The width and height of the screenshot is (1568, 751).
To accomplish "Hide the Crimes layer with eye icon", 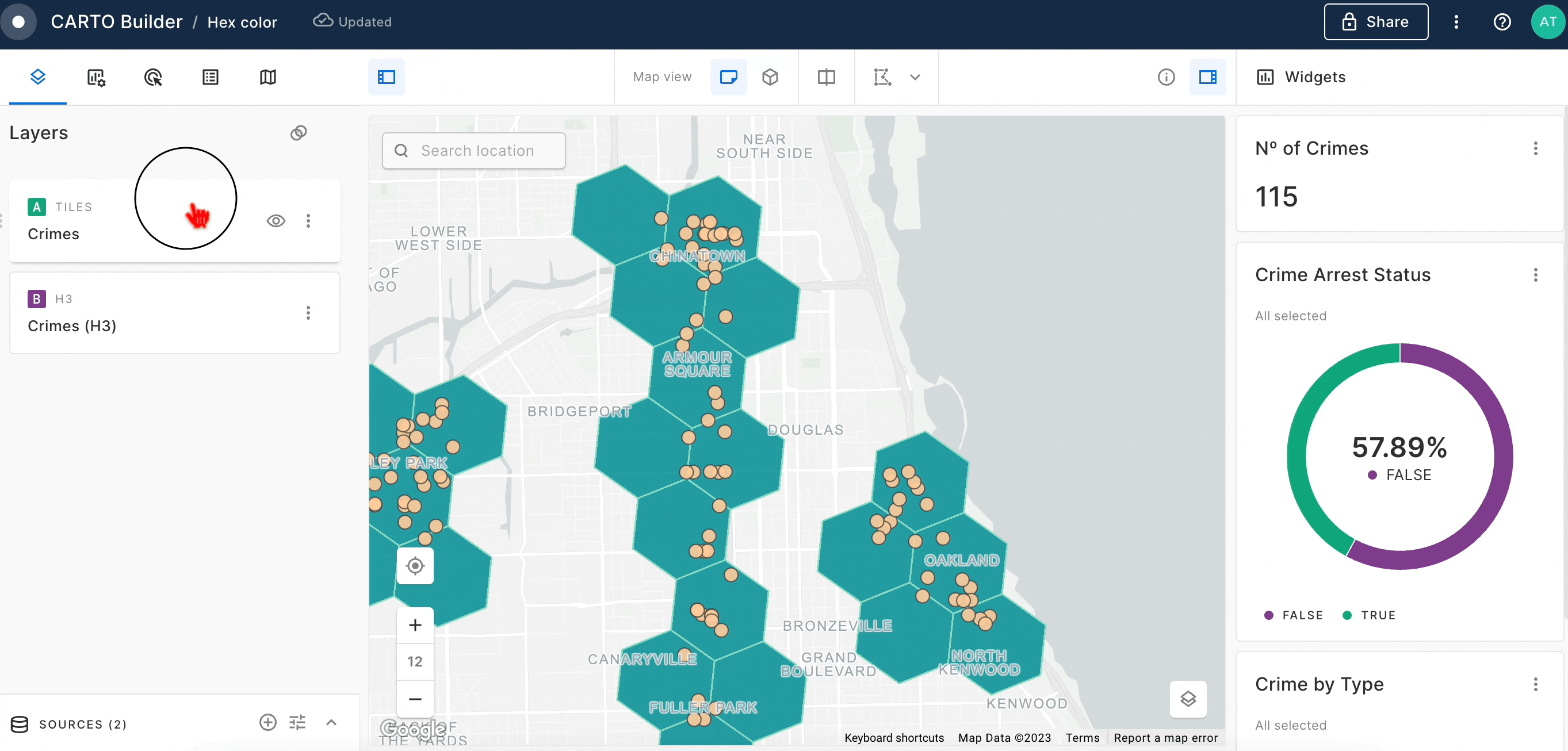I will pos(276,221).
